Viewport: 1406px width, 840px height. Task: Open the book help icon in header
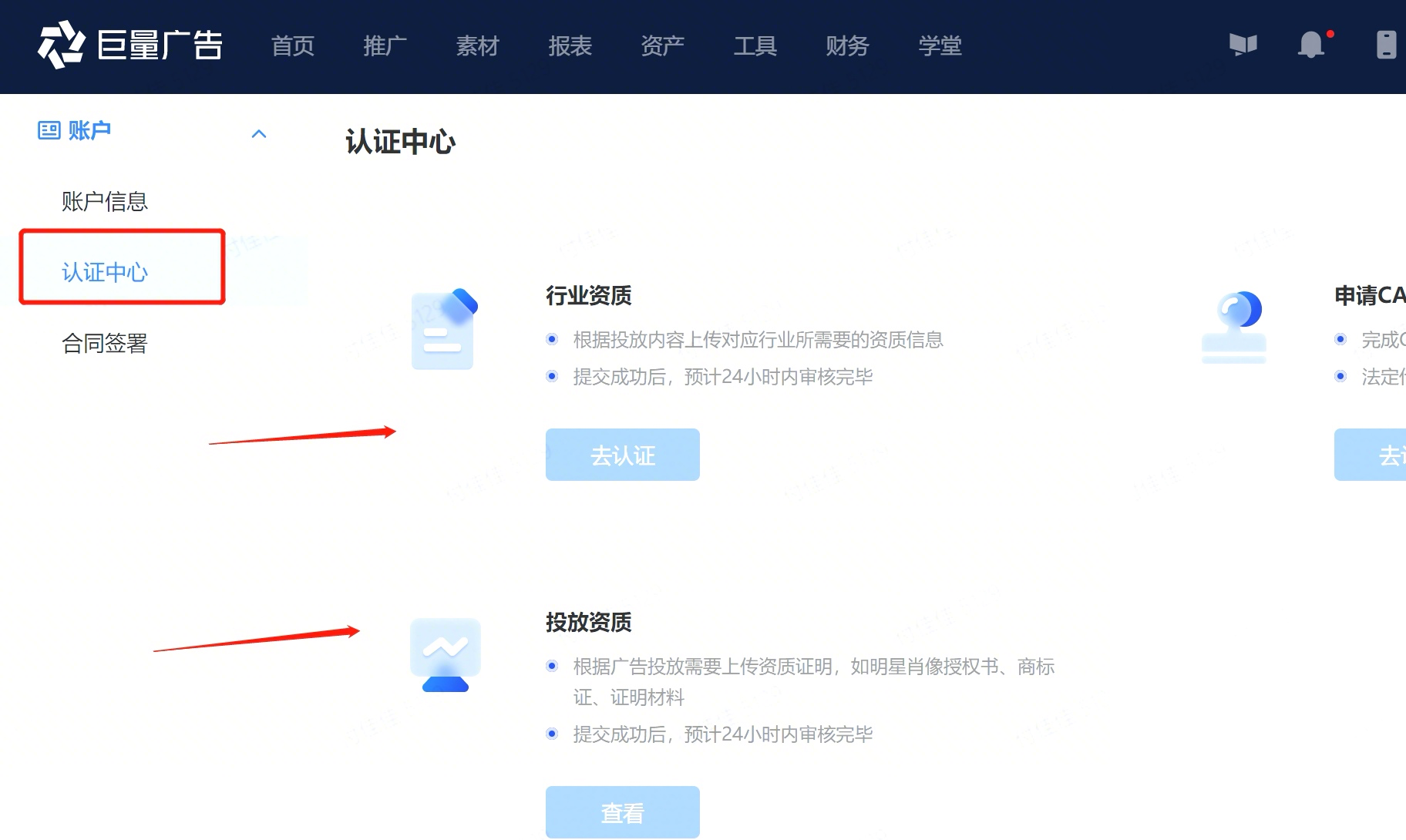(x=1243, y=45)
